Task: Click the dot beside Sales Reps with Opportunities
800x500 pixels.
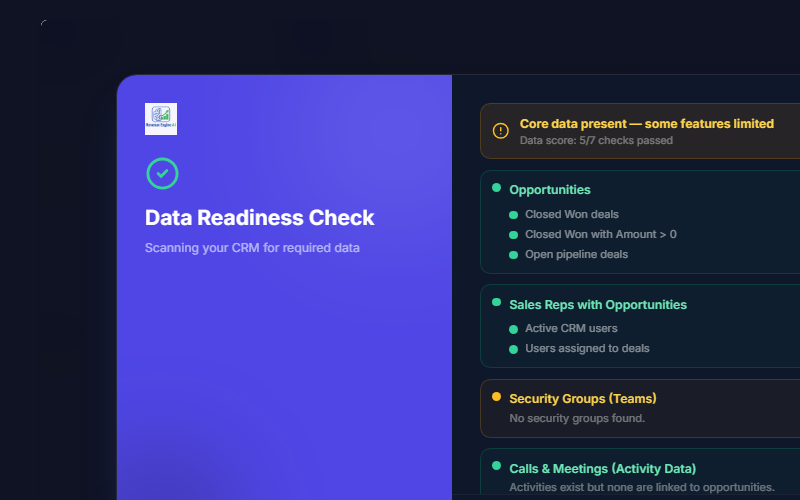Action: (496, 302)
